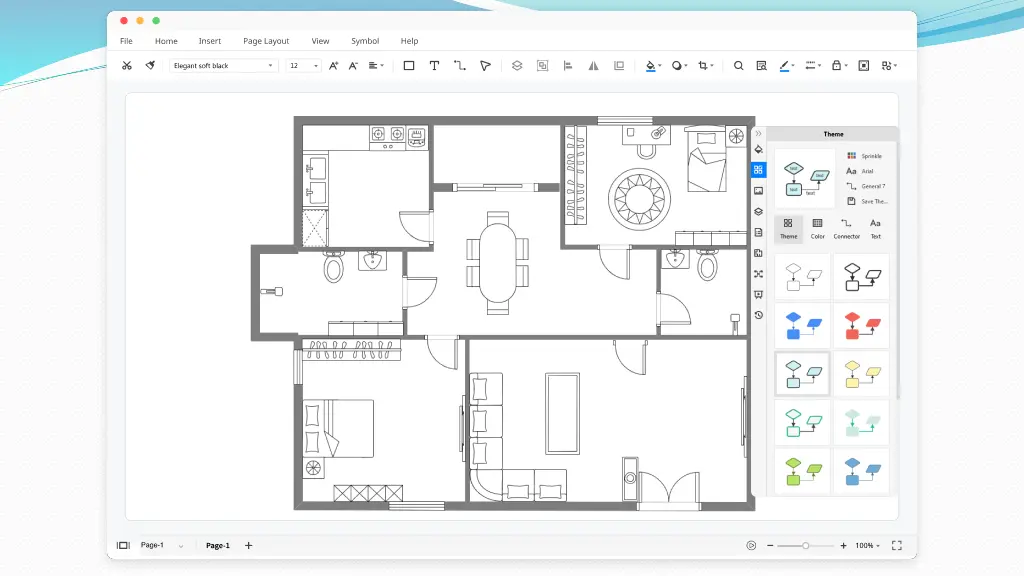Click the format painter brush icon
Screen dimensions: 1024x576
[150, 66]
